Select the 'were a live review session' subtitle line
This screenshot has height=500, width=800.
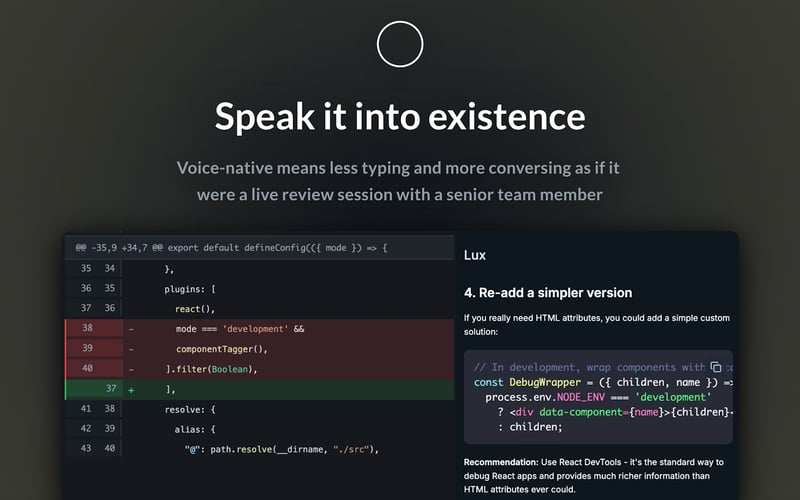pyautogui.click(x=399, y=194)
